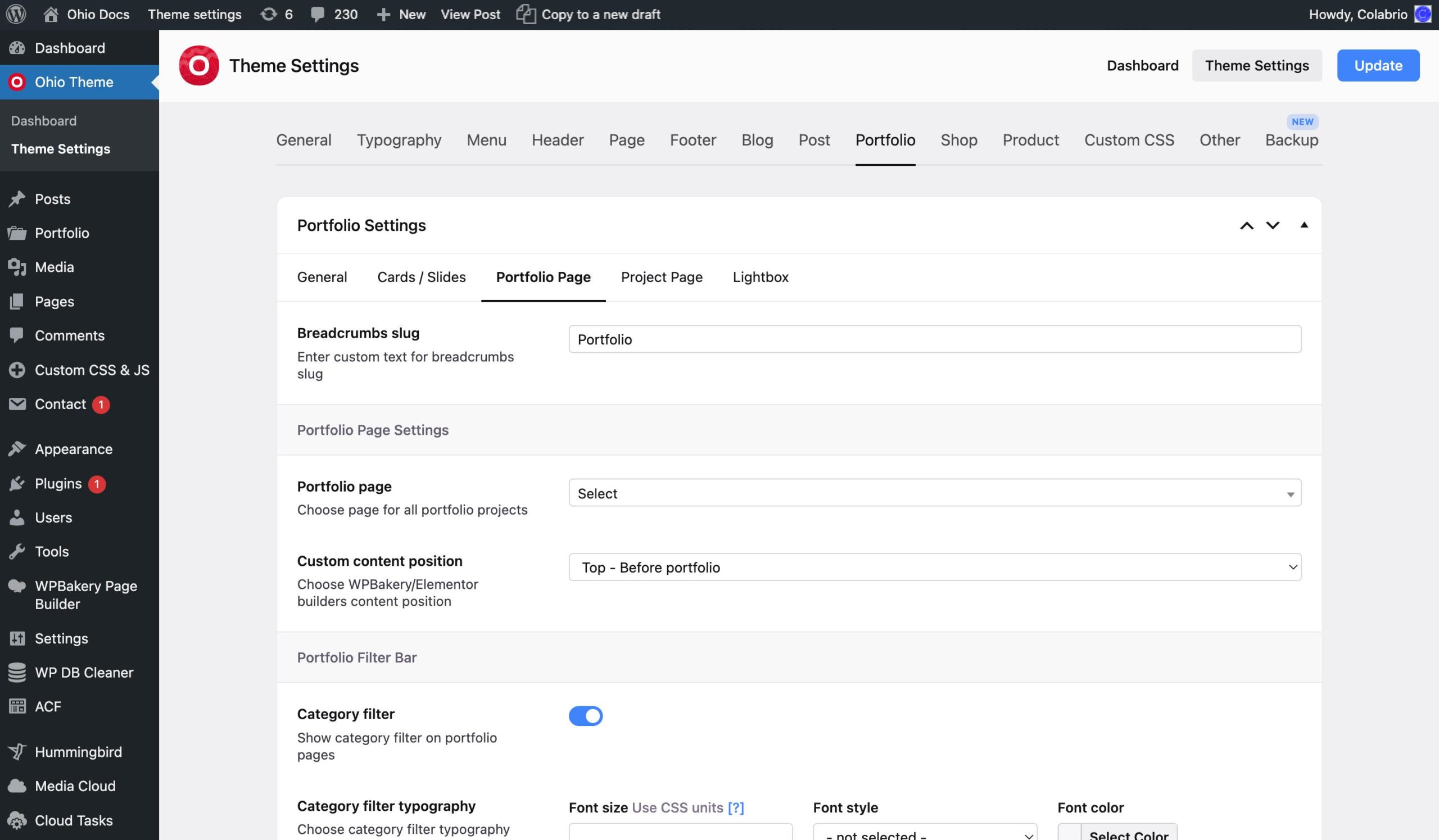The width and height of the screenshot is (1439, 840).
Task: Switch to the Header settings tab
Action: pos(558,140)
